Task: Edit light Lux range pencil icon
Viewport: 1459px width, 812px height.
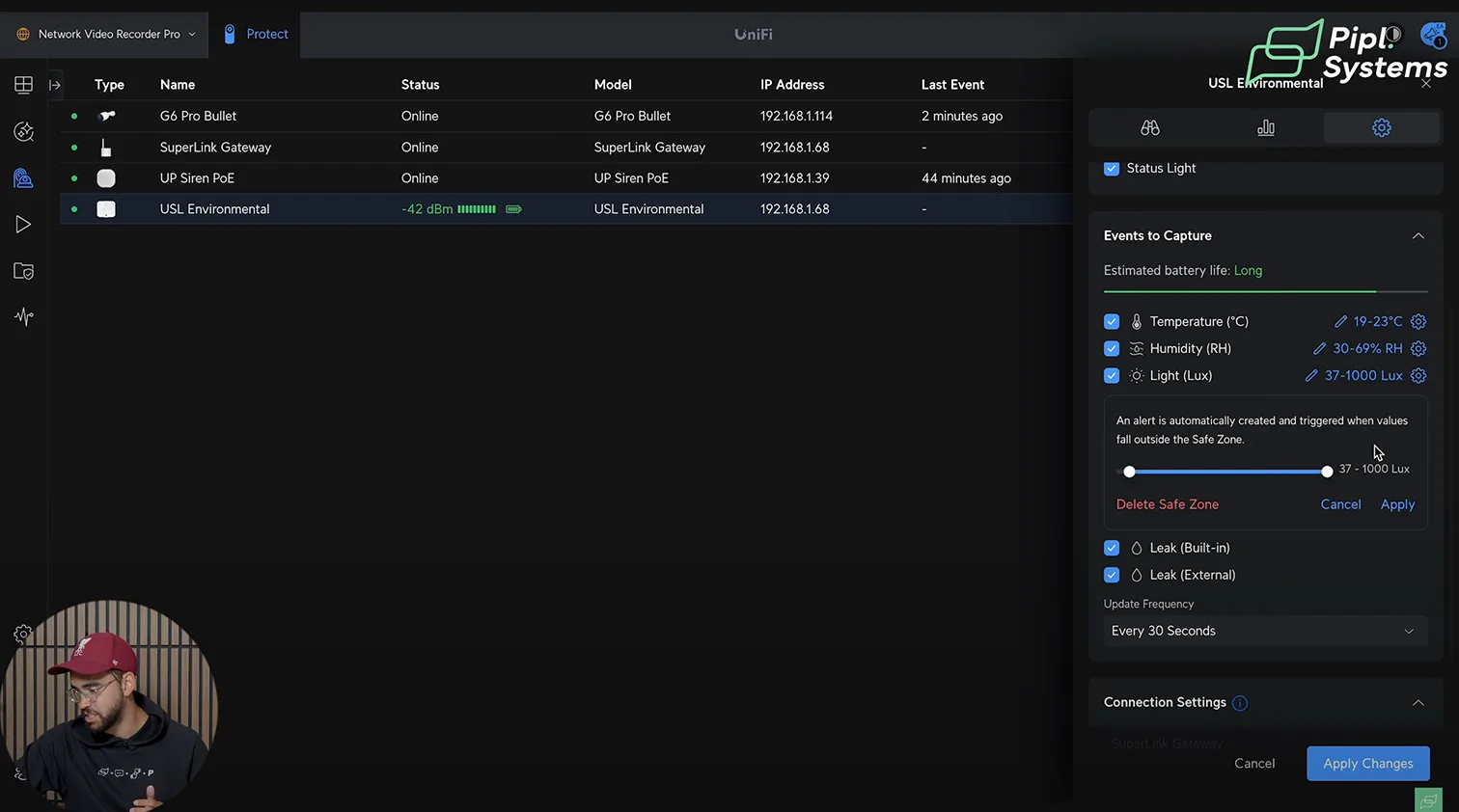Action: pyautogui.click(x=1311, y=375)
